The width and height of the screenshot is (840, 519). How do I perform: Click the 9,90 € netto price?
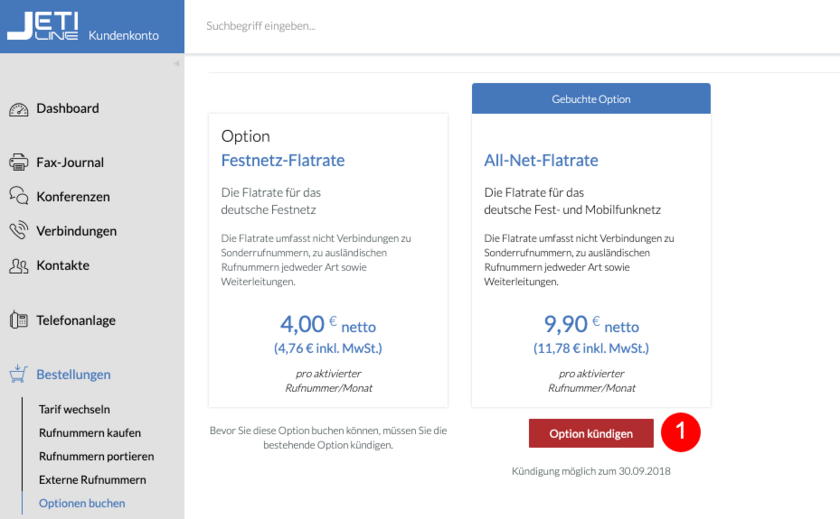[591, 325]
